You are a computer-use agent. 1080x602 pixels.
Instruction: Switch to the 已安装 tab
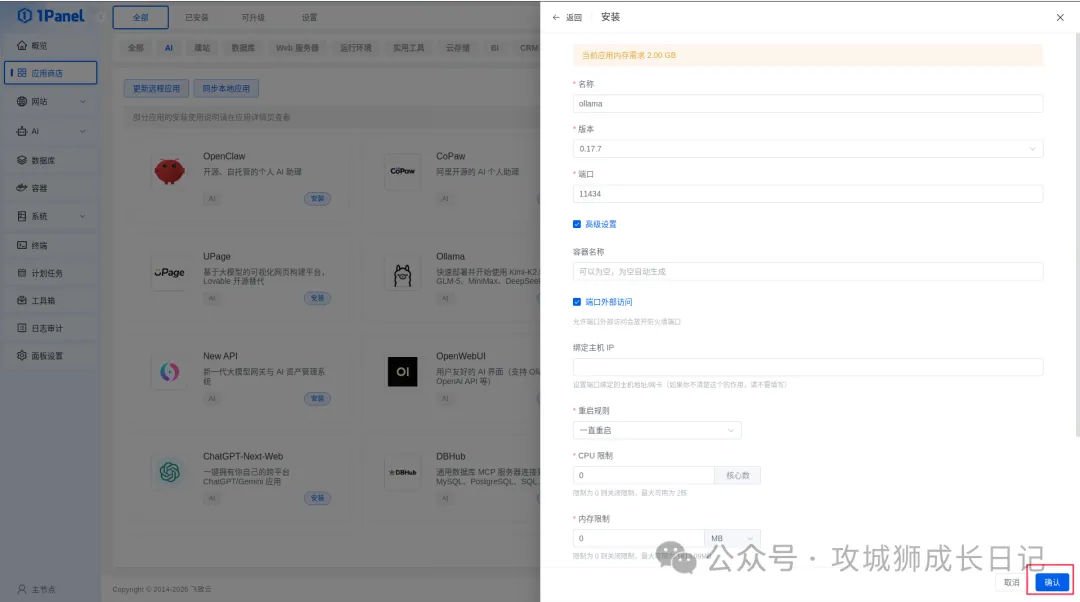[x=197, y=18]
